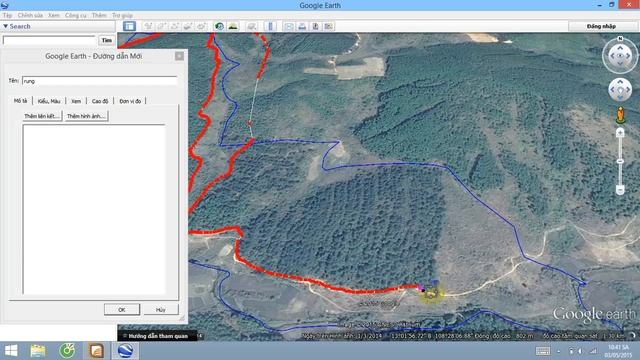This screenshot has height=360, width=640.
Task: Open the green browser taskbar icon
Action: [x=67, y=351]
